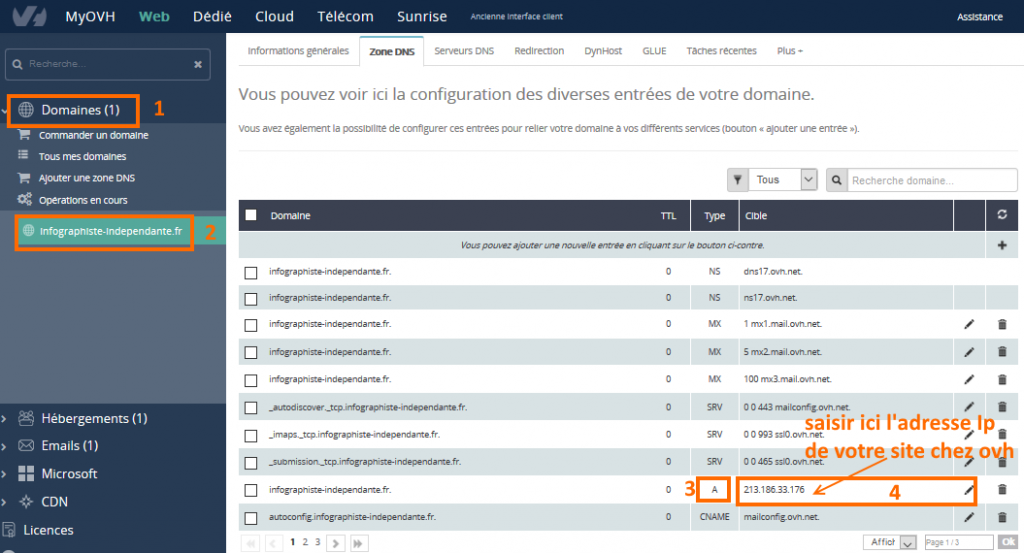This screenshot has height=553, width=1024.
Task: Check the A record row checkbox
Action: (x=251, y=490)
